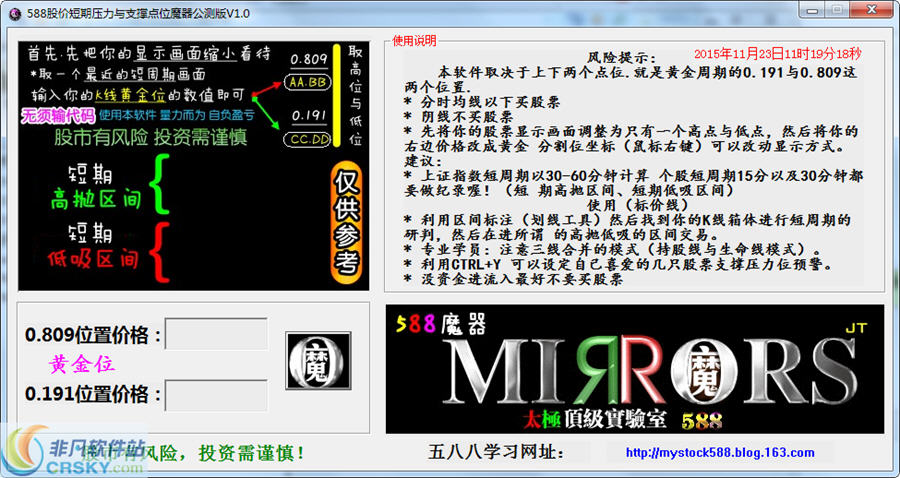Viewport: 900px width, 478px height.
Task: Click the green brace beside 高抛区间
Action: pyautogui.click(x=160, y=184)
